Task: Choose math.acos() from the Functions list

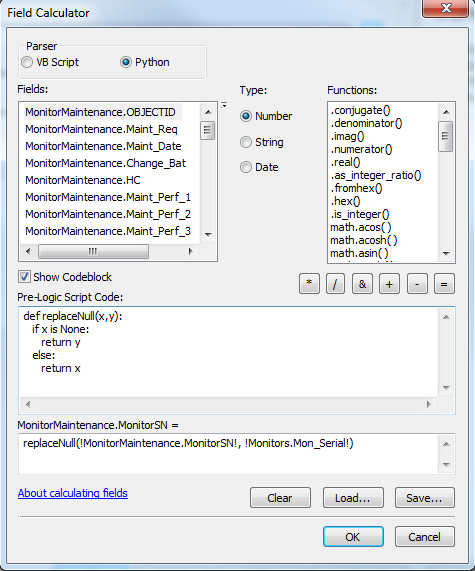Action: click(361, 227)
